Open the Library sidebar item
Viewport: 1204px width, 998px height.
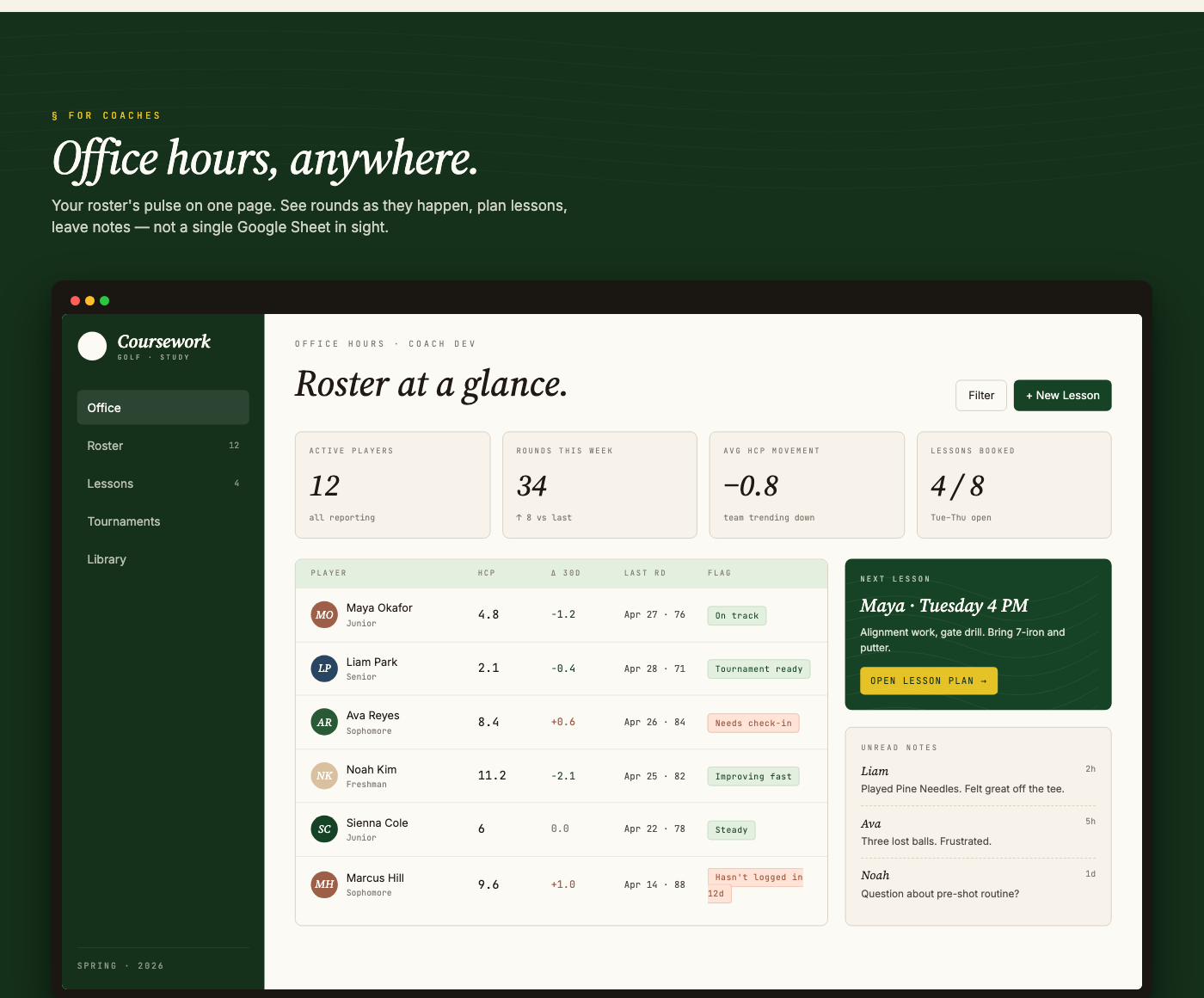tap(163, 558)
